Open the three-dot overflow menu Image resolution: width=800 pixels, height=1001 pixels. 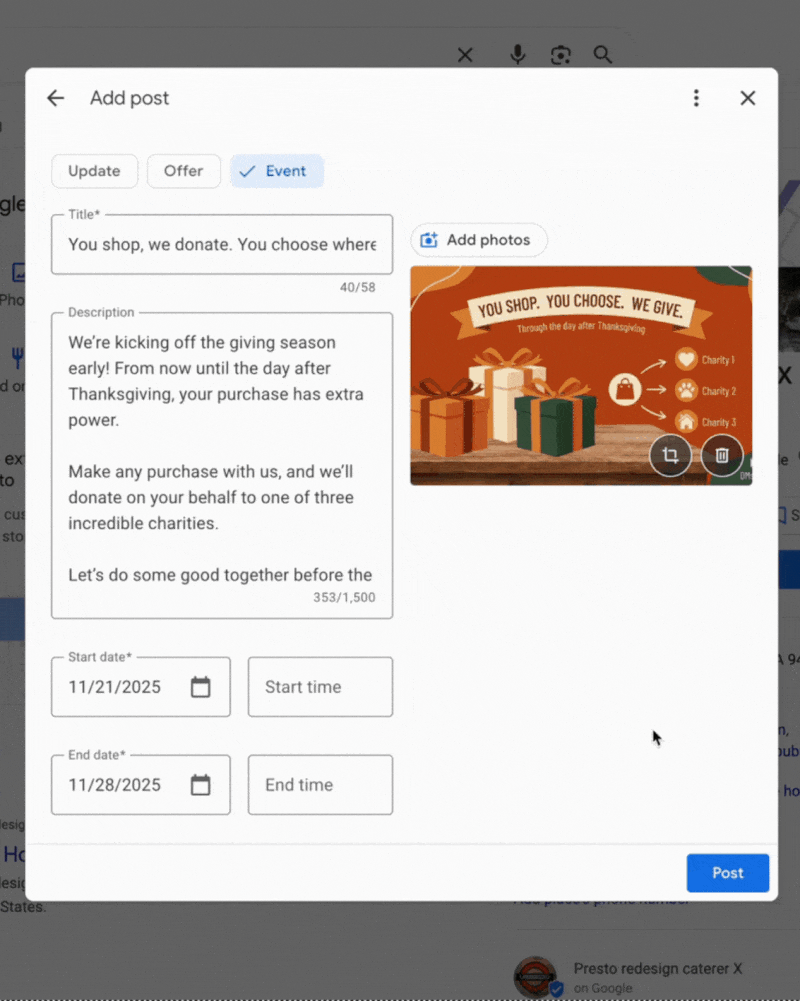(696, 98)
